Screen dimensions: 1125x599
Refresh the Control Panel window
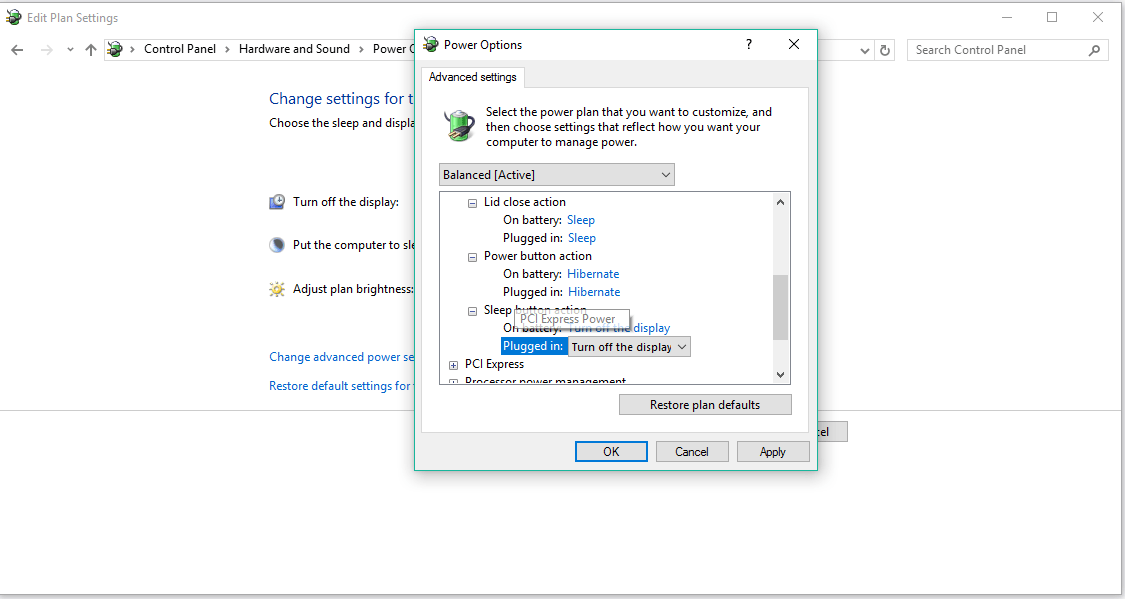coord(885,50)
